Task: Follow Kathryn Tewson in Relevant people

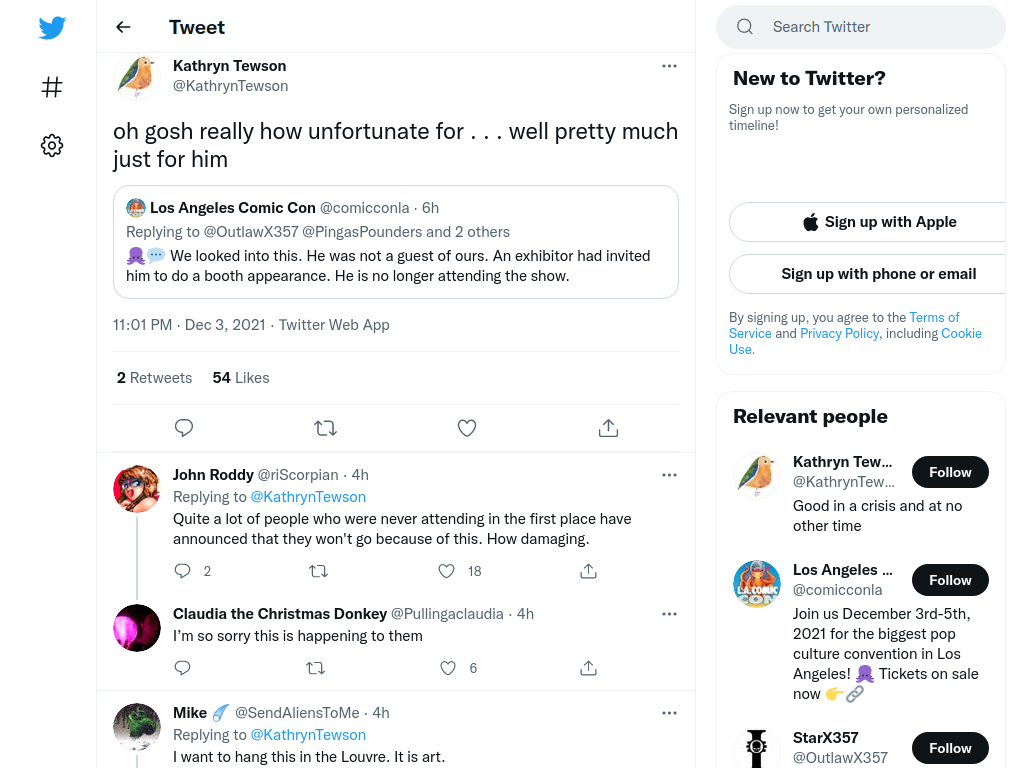Action: click(950, 472)
